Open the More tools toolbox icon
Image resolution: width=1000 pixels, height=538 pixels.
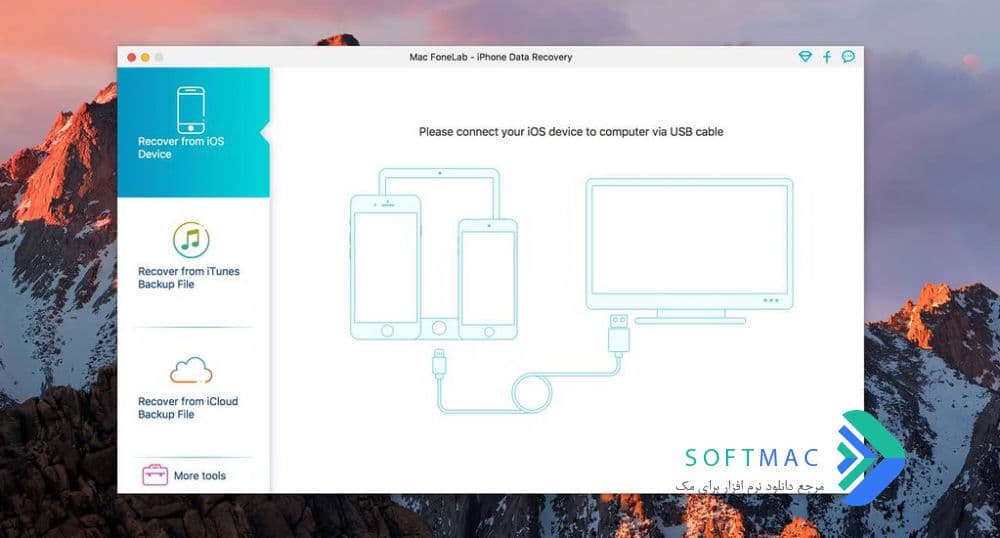(155, 475)
